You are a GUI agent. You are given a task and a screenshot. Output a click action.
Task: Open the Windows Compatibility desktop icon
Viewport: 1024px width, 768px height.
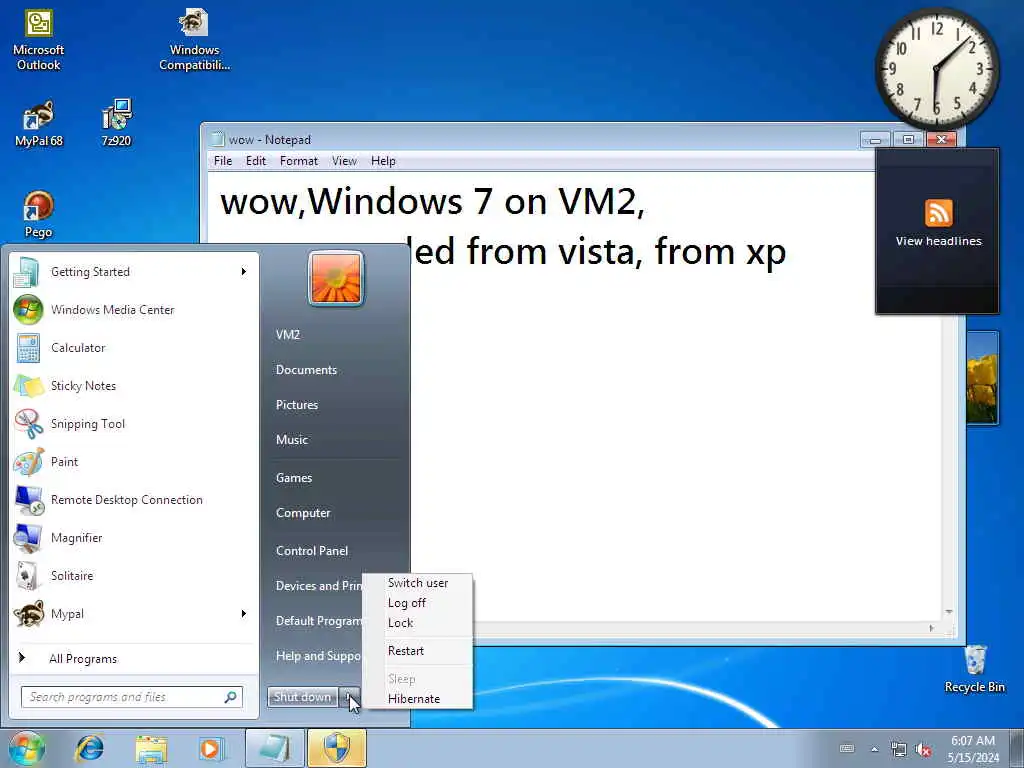pyautogui.click(x=194, y=39)
